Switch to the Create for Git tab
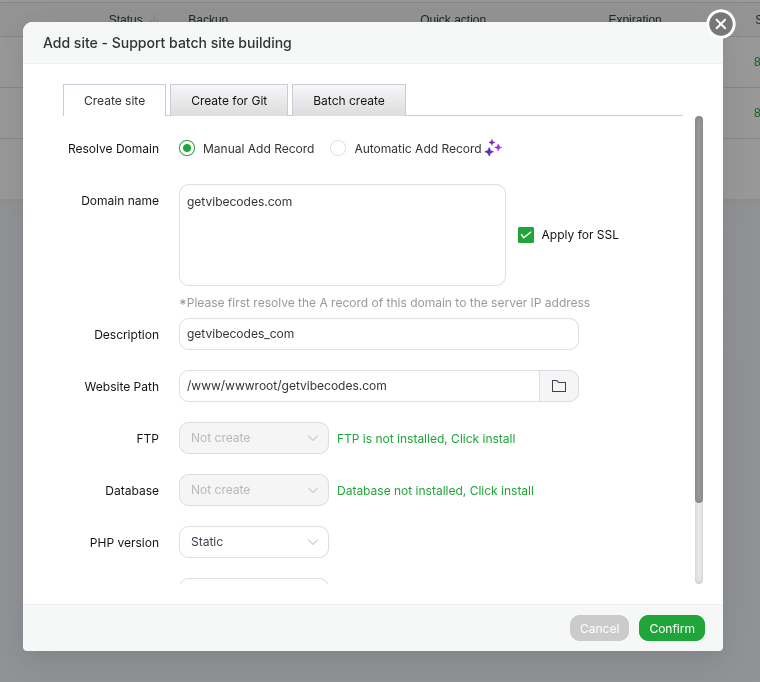 229,101
